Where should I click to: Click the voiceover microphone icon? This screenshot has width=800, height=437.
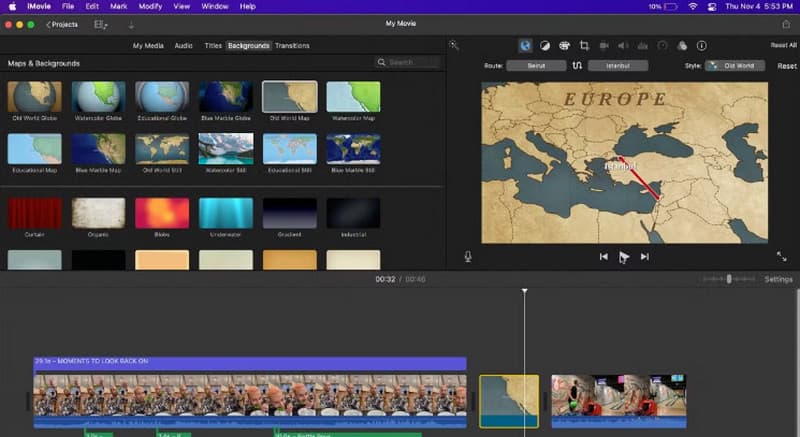coord(468,256)
